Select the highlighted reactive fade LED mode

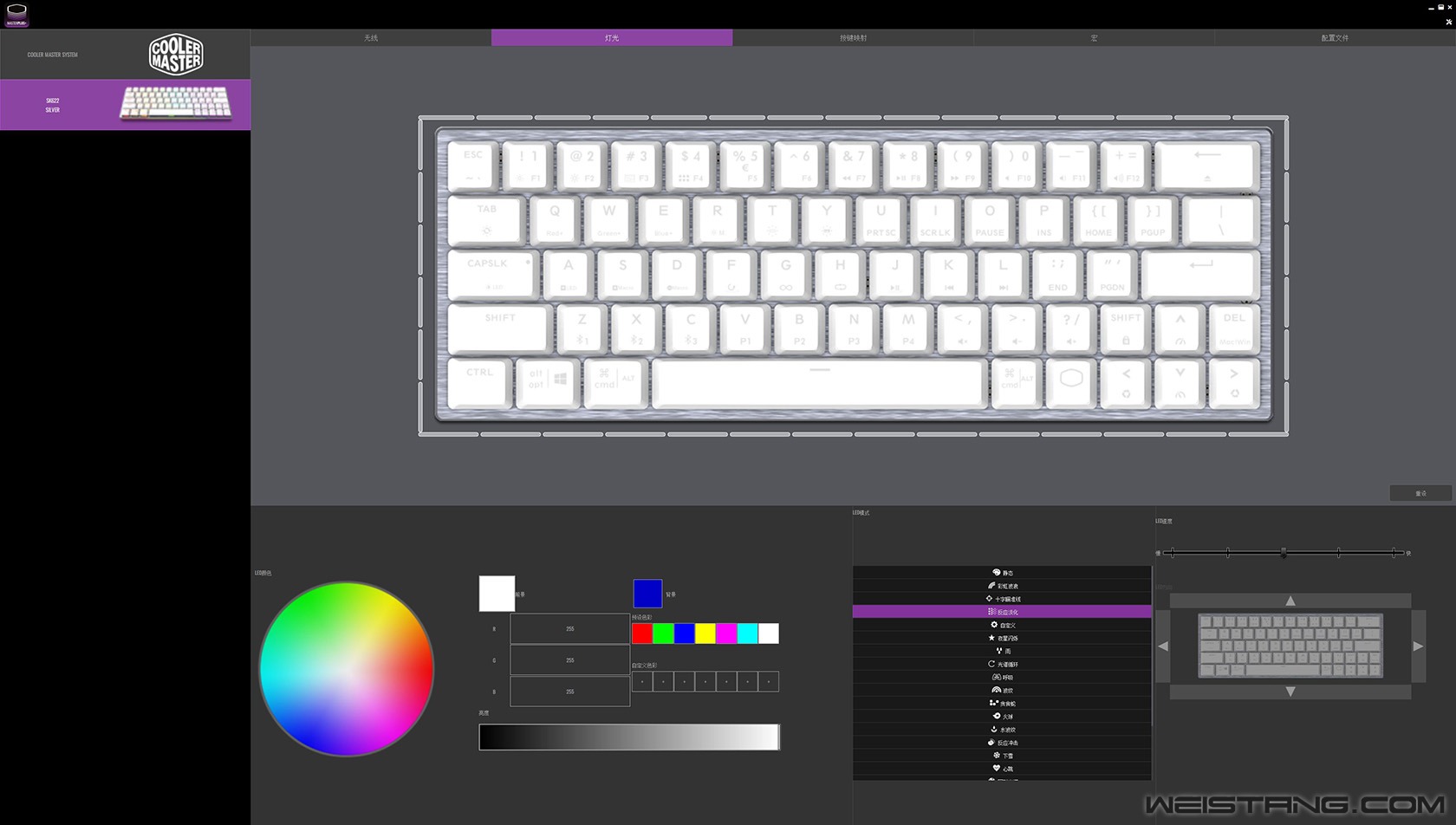pyautogui.click(x=1002, y=612)
